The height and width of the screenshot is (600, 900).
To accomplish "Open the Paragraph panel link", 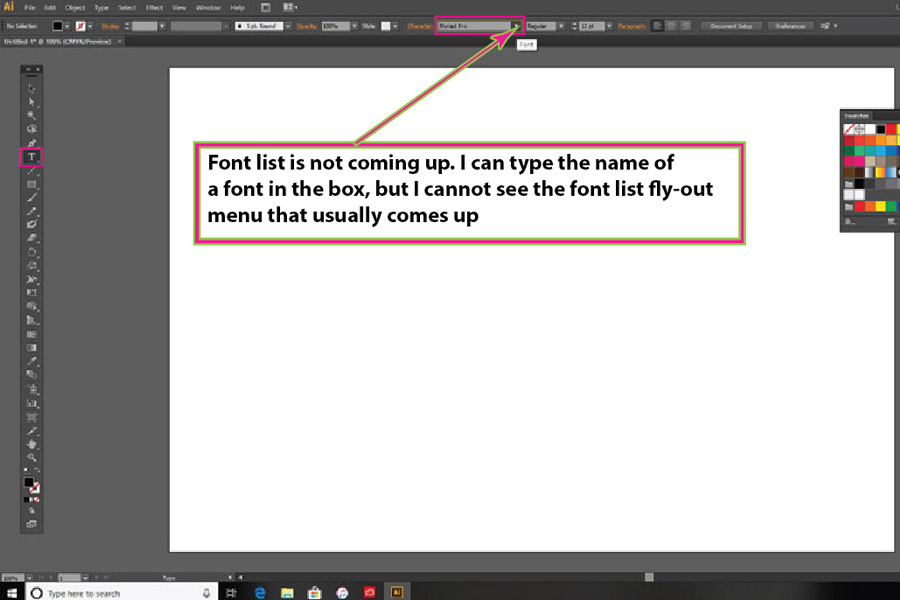I will click(x=632, y=26).
